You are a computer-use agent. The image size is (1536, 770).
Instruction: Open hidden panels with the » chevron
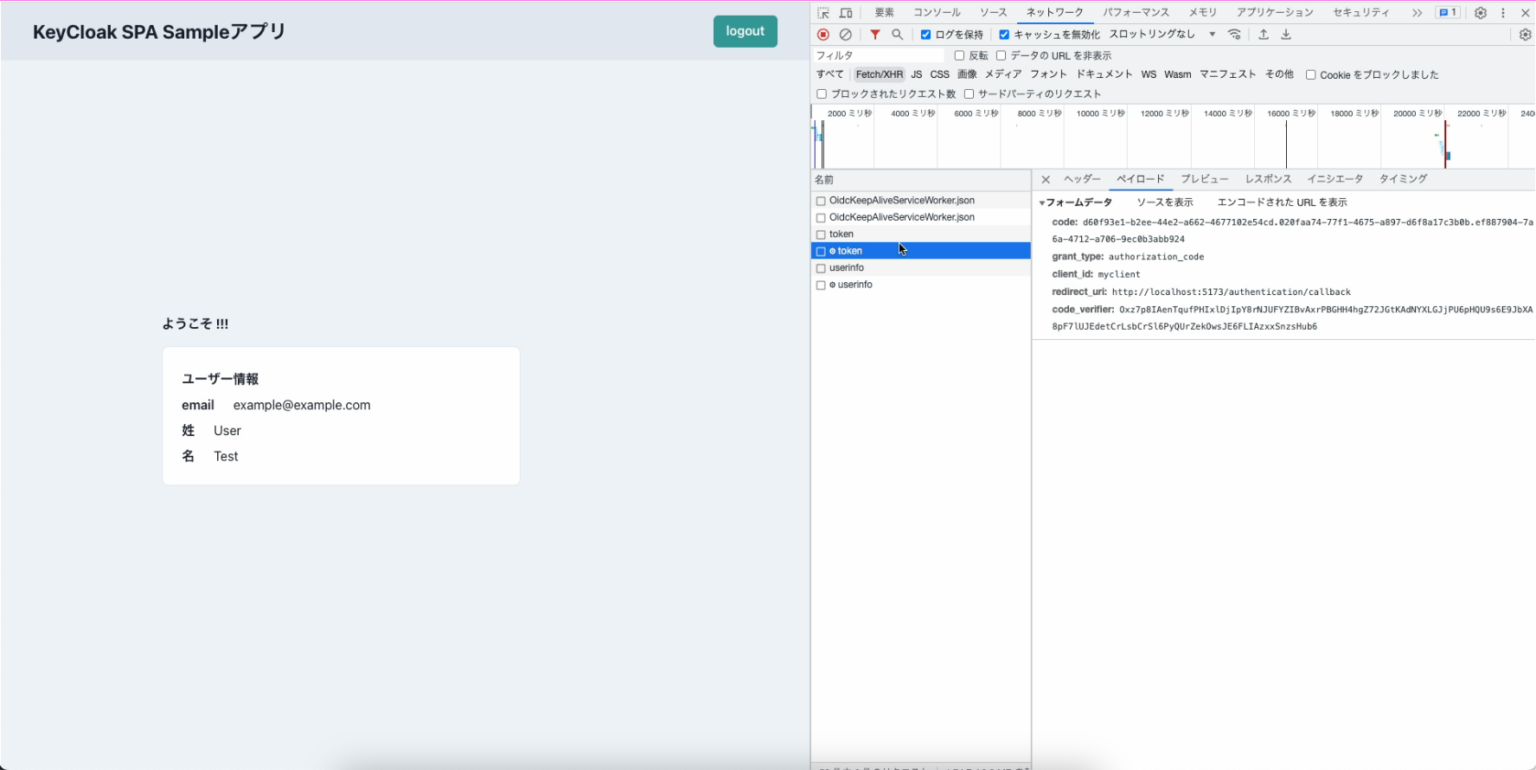pyautogui.click(x=1418, y=12)
